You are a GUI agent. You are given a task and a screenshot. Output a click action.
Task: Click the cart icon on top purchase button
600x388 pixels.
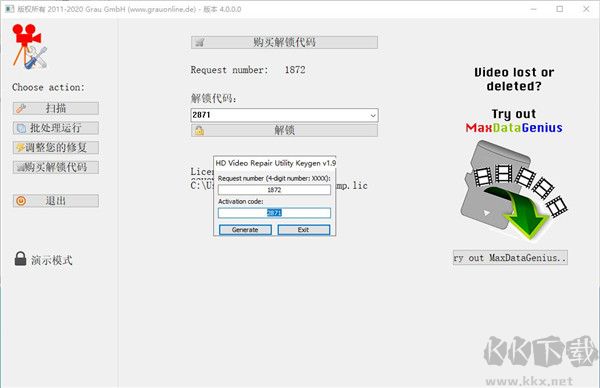(x=200, y=42)
